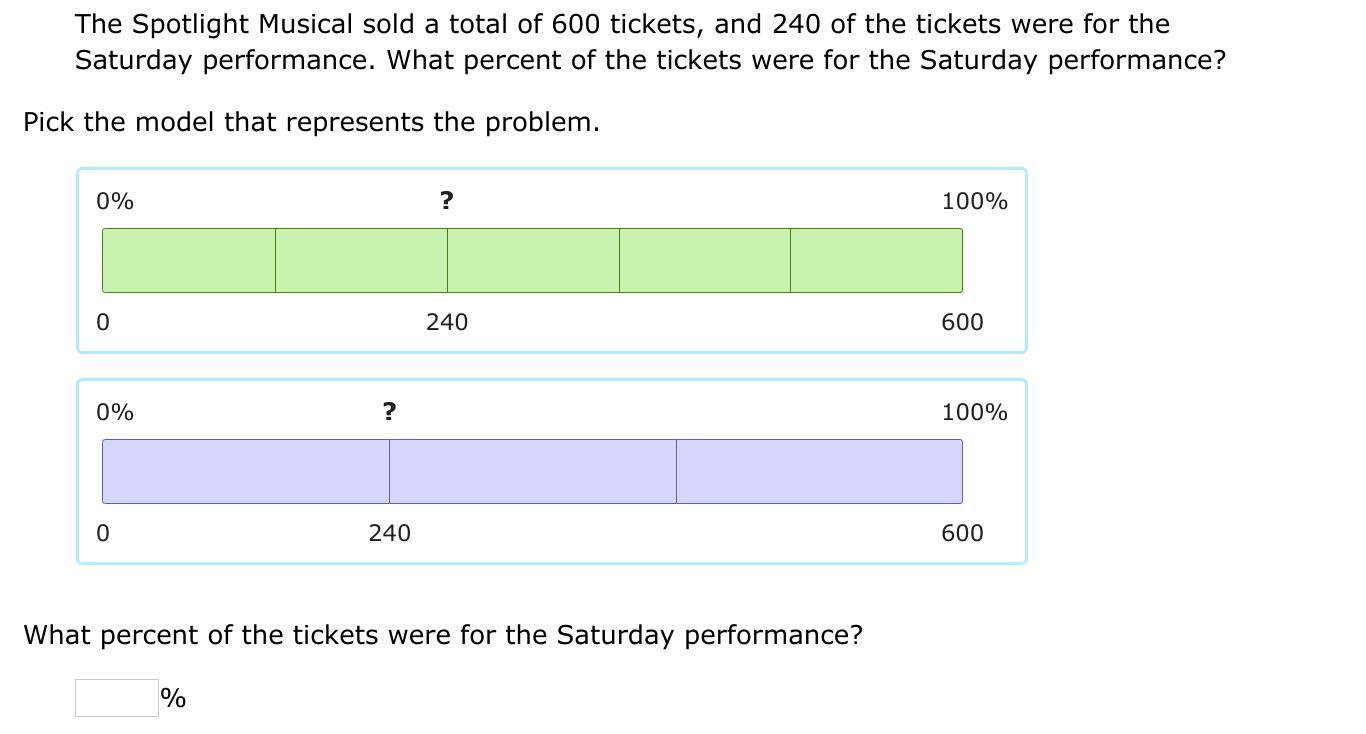Click the middle segment of the purple bar
Viewport: 1366px width, 734px height.
(533, 471)
